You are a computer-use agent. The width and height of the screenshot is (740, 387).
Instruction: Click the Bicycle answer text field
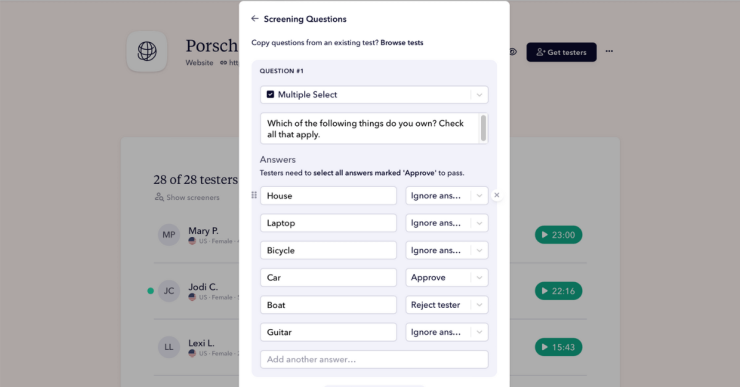pyautogui.click(x=328, y=250)
